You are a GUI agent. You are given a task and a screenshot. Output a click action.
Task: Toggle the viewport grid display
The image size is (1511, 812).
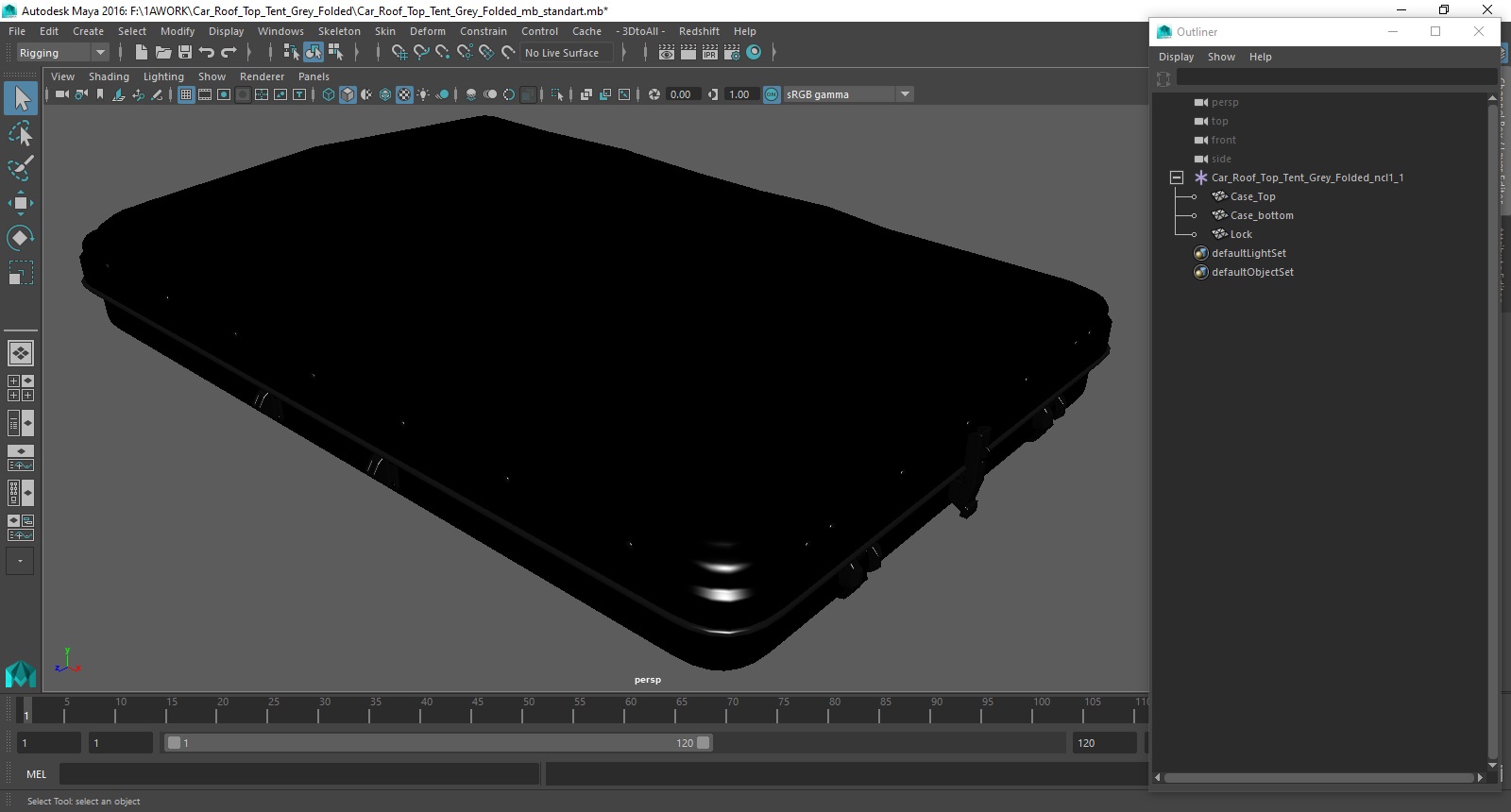coord(186,94)
